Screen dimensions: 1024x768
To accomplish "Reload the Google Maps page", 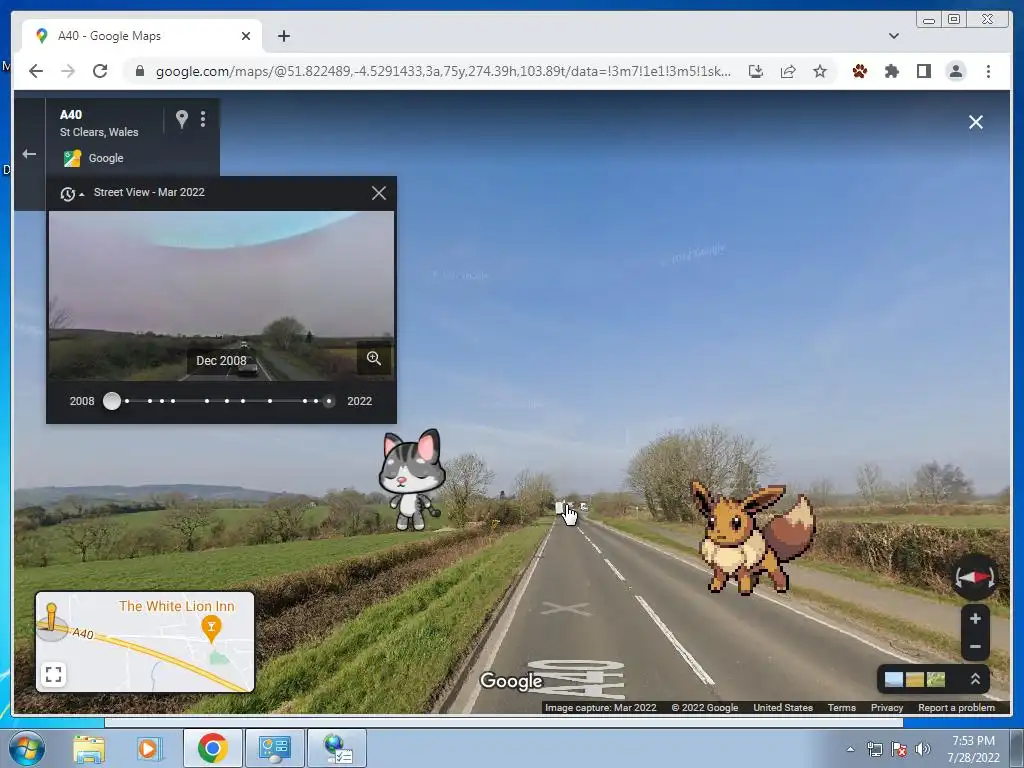I will click(100, 71).
